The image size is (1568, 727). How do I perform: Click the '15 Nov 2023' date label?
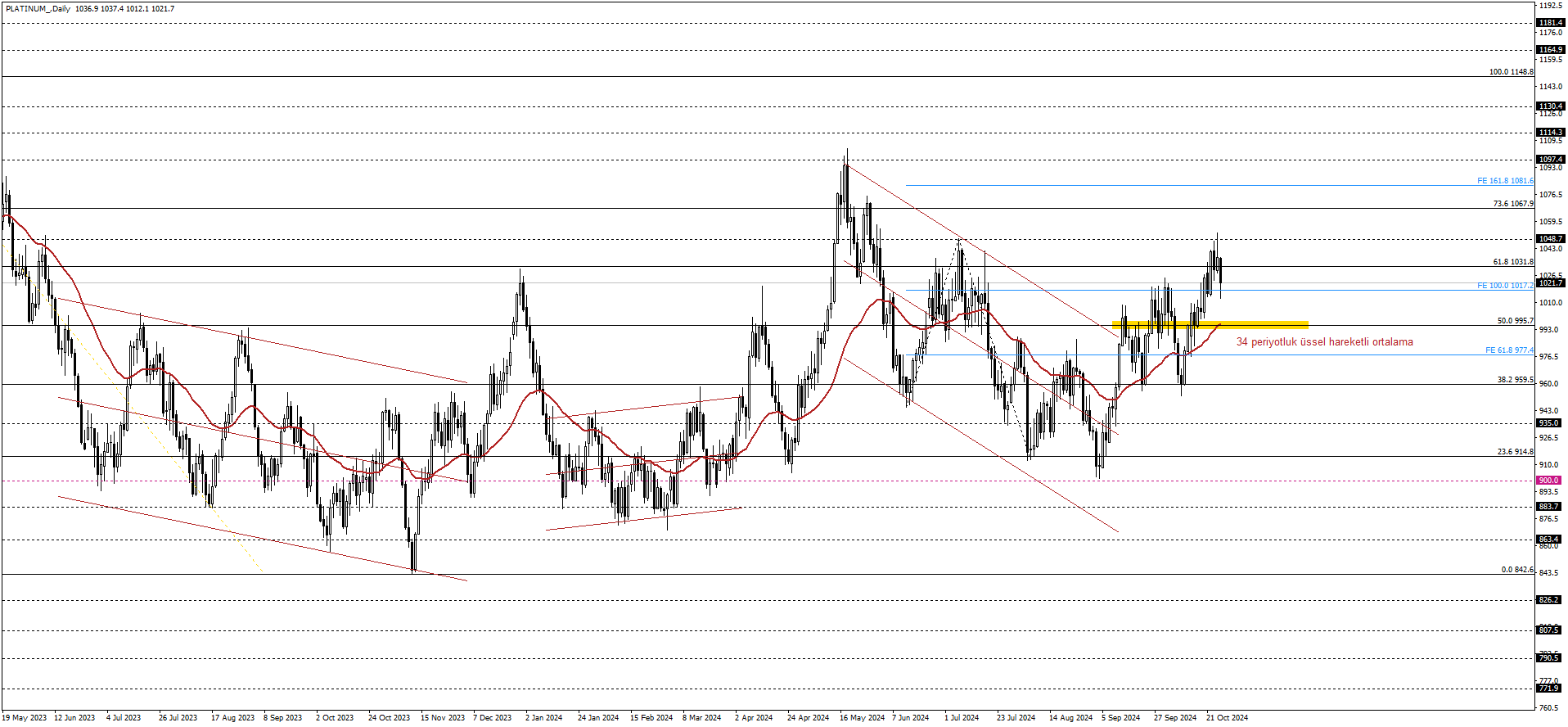click(x=442, y=718)
